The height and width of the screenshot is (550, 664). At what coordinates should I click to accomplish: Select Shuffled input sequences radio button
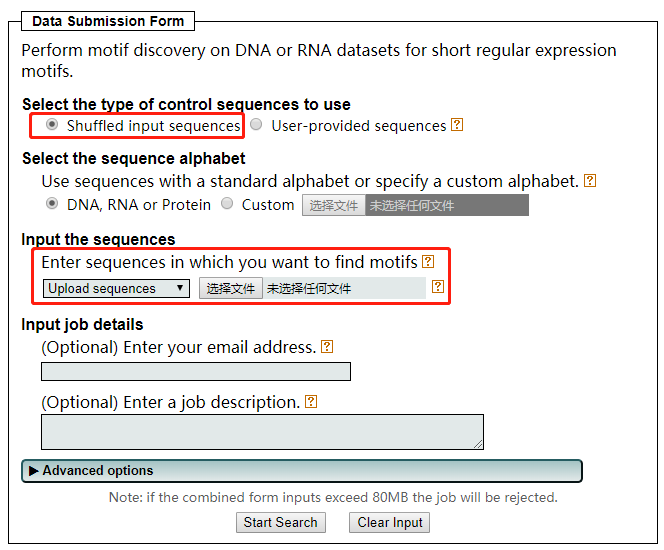coord(52,125)
